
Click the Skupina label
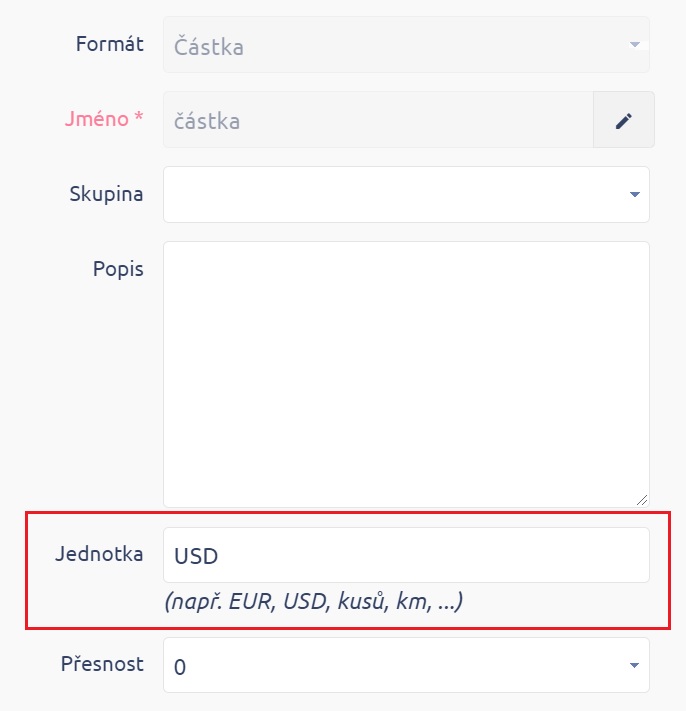click(106, 194)
